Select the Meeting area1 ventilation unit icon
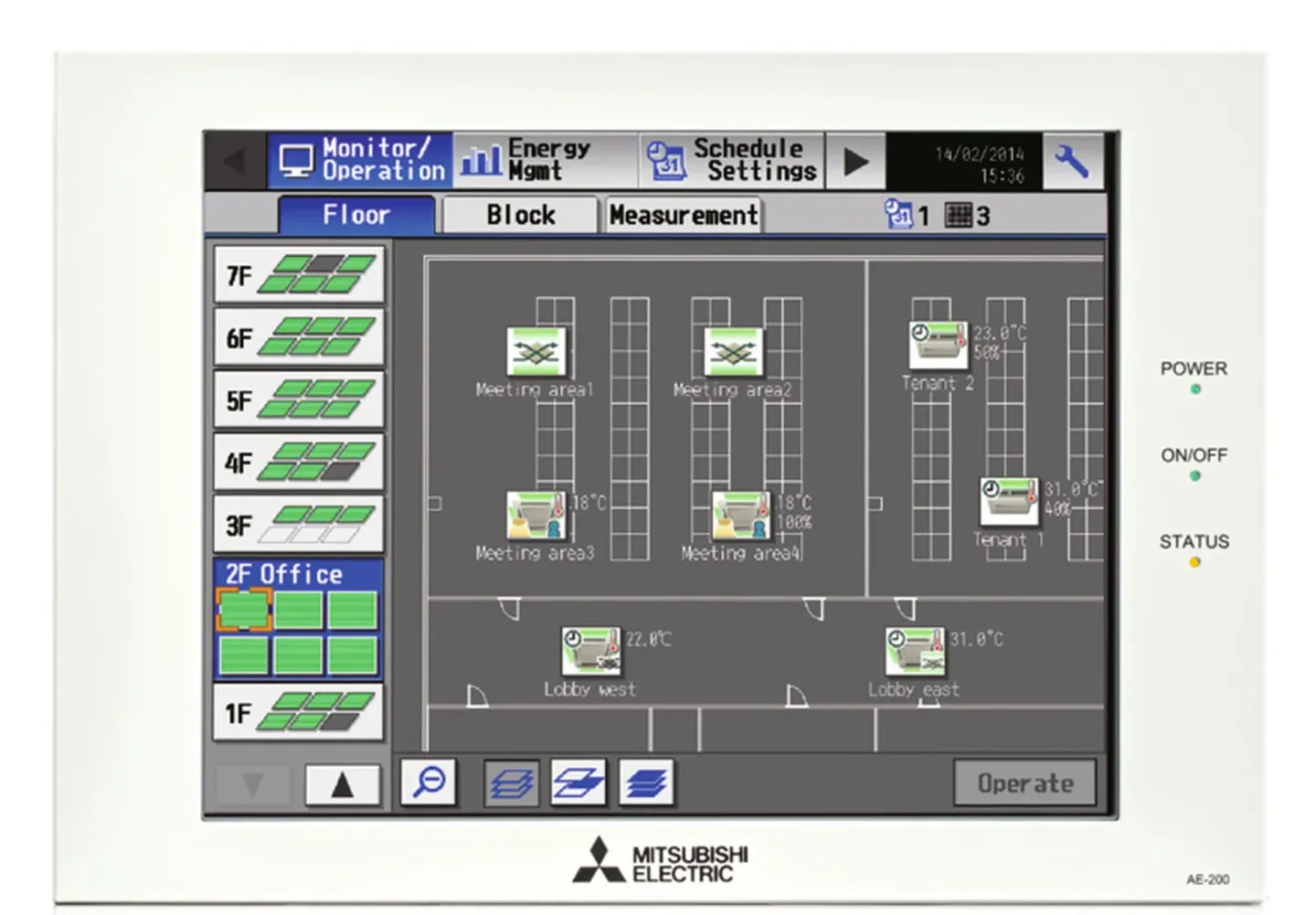 coord(536,351)
